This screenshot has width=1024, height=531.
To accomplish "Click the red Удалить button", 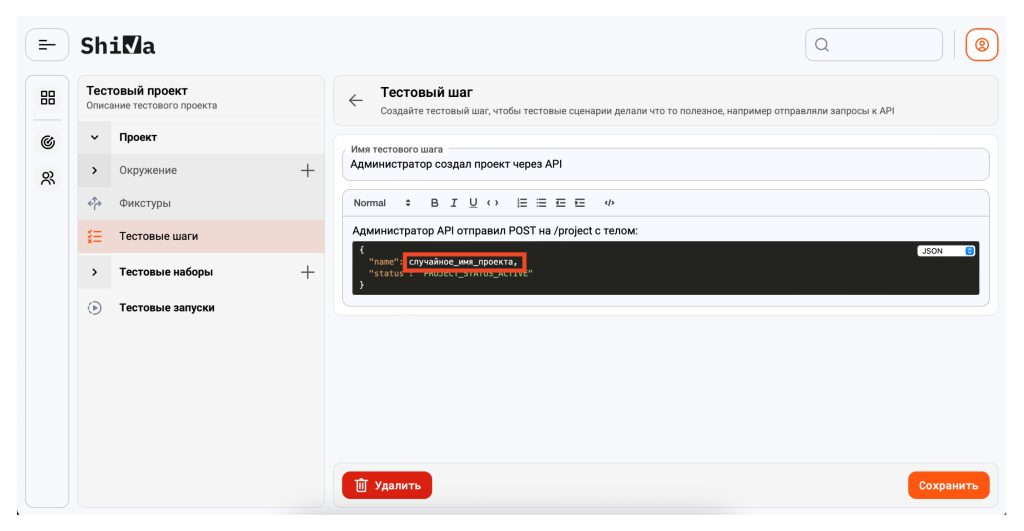I will click(387, 486).
